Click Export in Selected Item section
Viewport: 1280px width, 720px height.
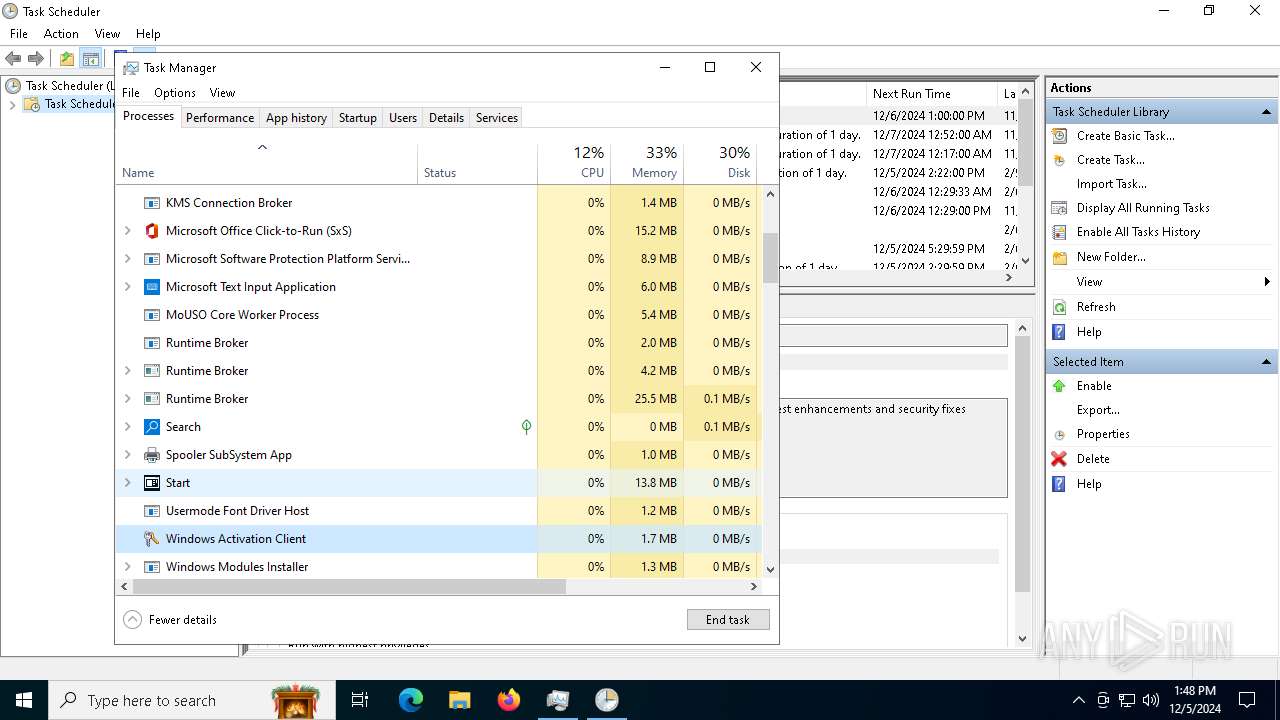pyautogui.click(x=1098, y=410)
